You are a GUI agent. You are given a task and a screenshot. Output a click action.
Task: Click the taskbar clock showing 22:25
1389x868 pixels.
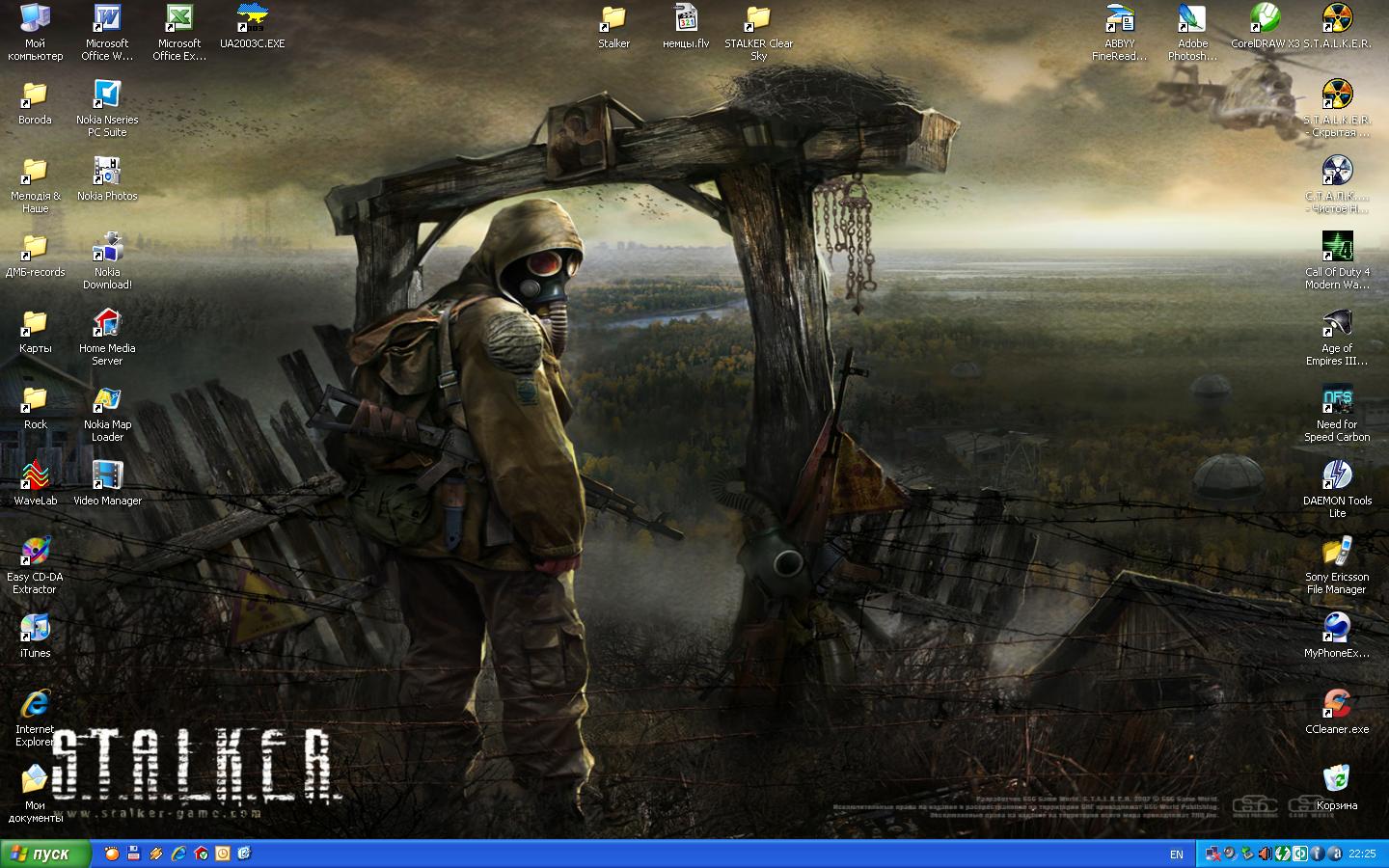tap(1362, 854)
